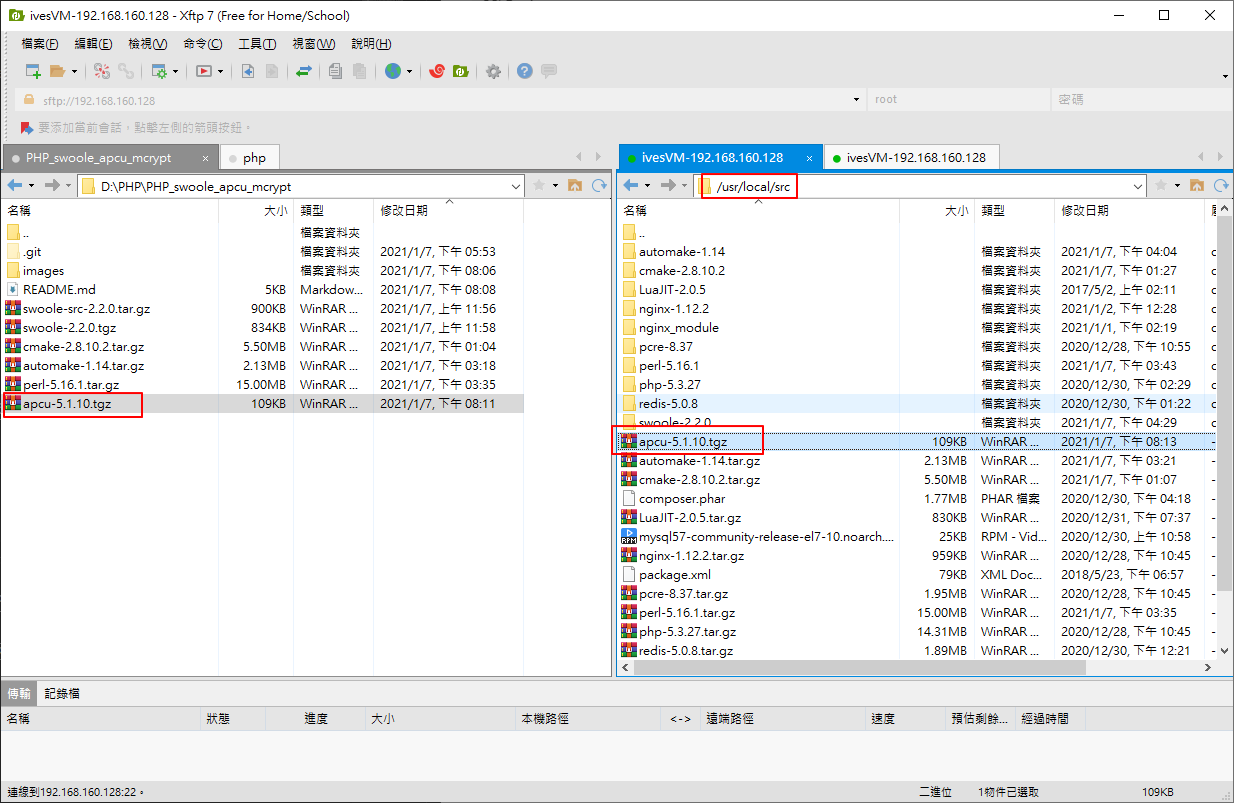1234x803 pixels.
Task: Expand the local path dropdown
Action: 516,186
